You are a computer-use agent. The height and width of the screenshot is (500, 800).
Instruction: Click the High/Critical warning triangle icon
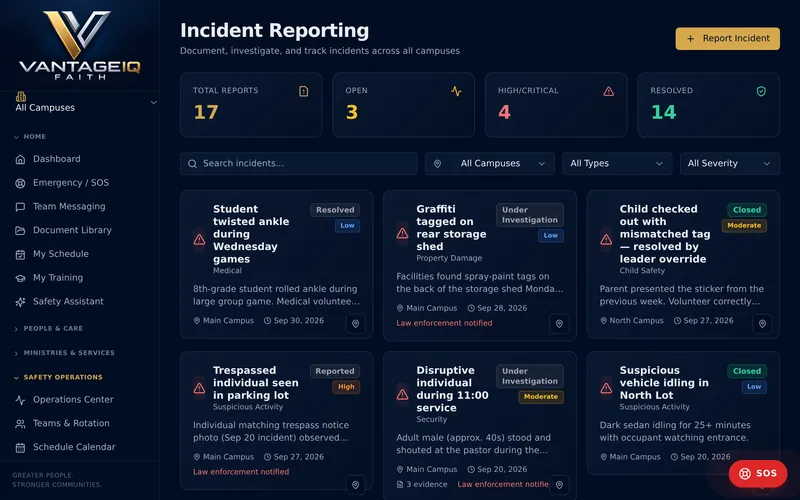(x=609, y=91)
